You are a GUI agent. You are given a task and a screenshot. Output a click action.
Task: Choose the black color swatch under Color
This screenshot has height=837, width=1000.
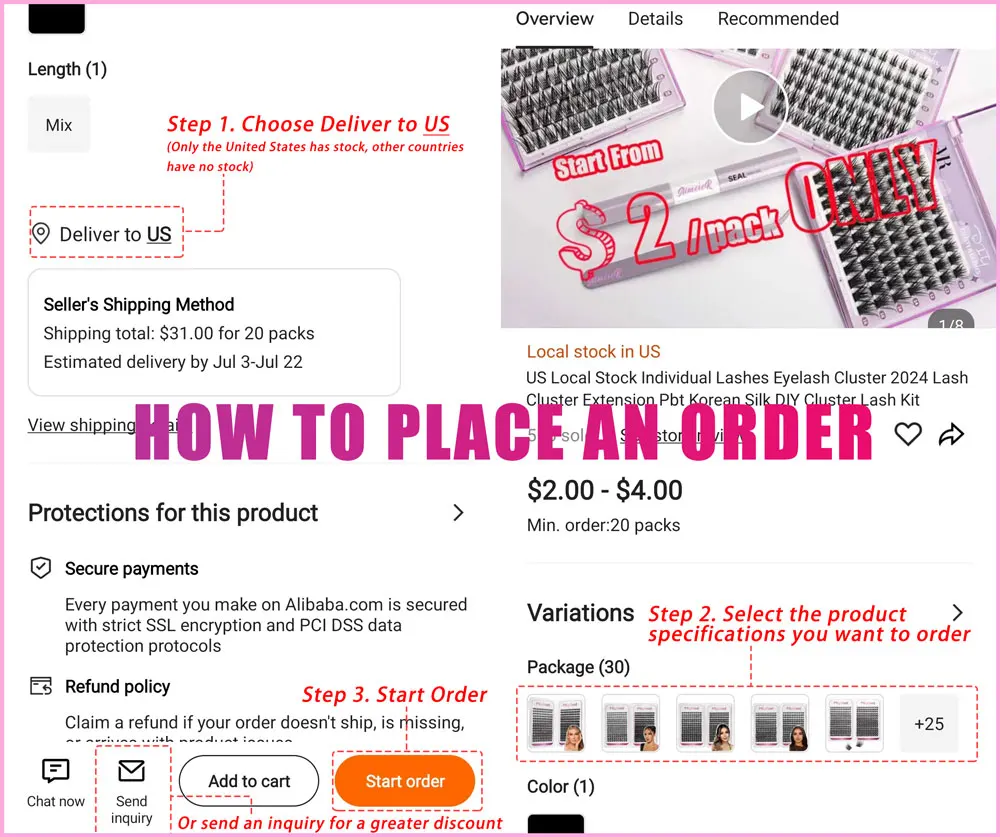tap(555, 826)
